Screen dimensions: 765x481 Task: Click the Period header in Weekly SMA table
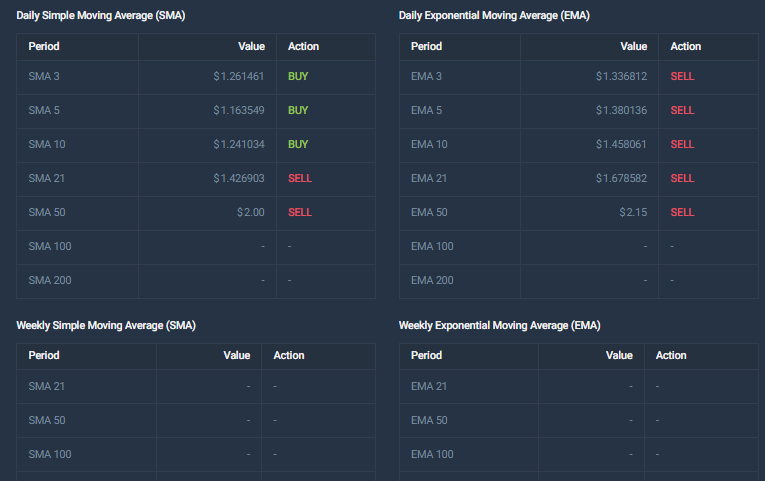point(44,356)
